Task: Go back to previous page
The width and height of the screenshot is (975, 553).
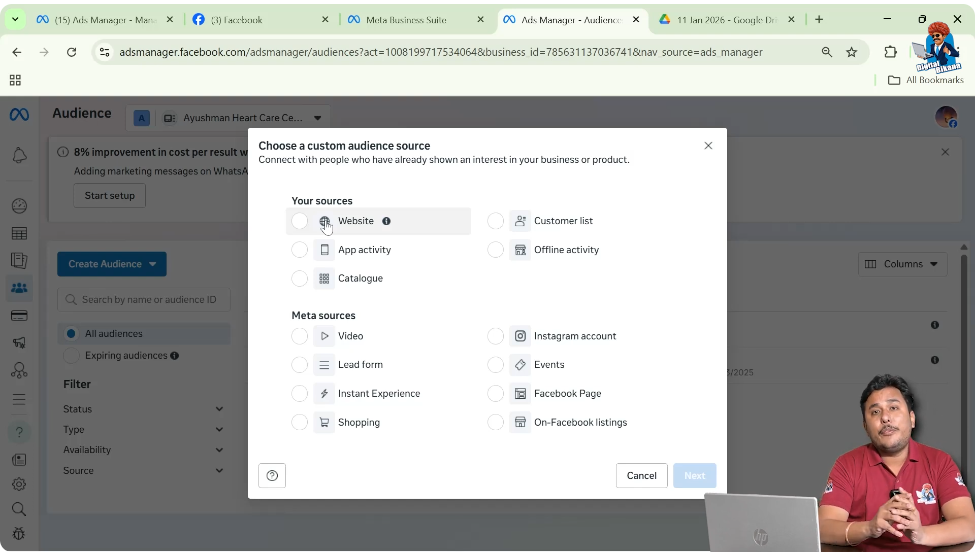Action: 17,52
